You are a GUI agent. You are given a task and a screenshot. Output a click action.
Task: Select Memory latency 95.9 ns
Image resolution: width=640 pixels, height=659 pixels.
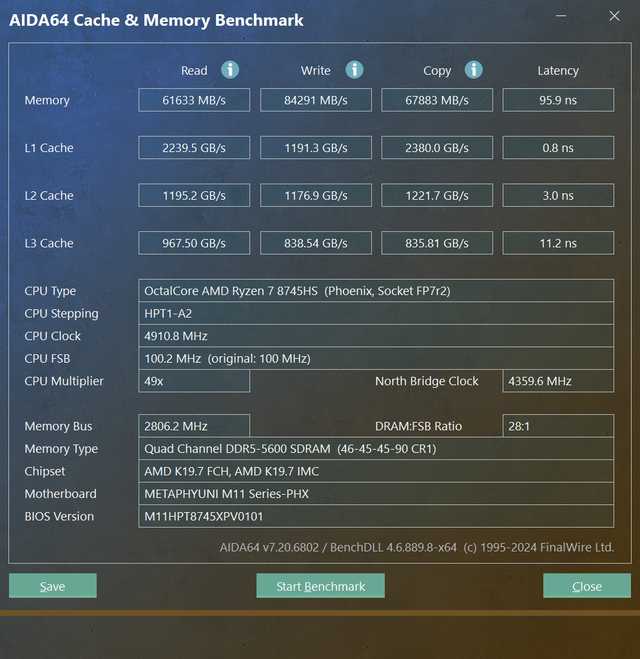[558, 100]
